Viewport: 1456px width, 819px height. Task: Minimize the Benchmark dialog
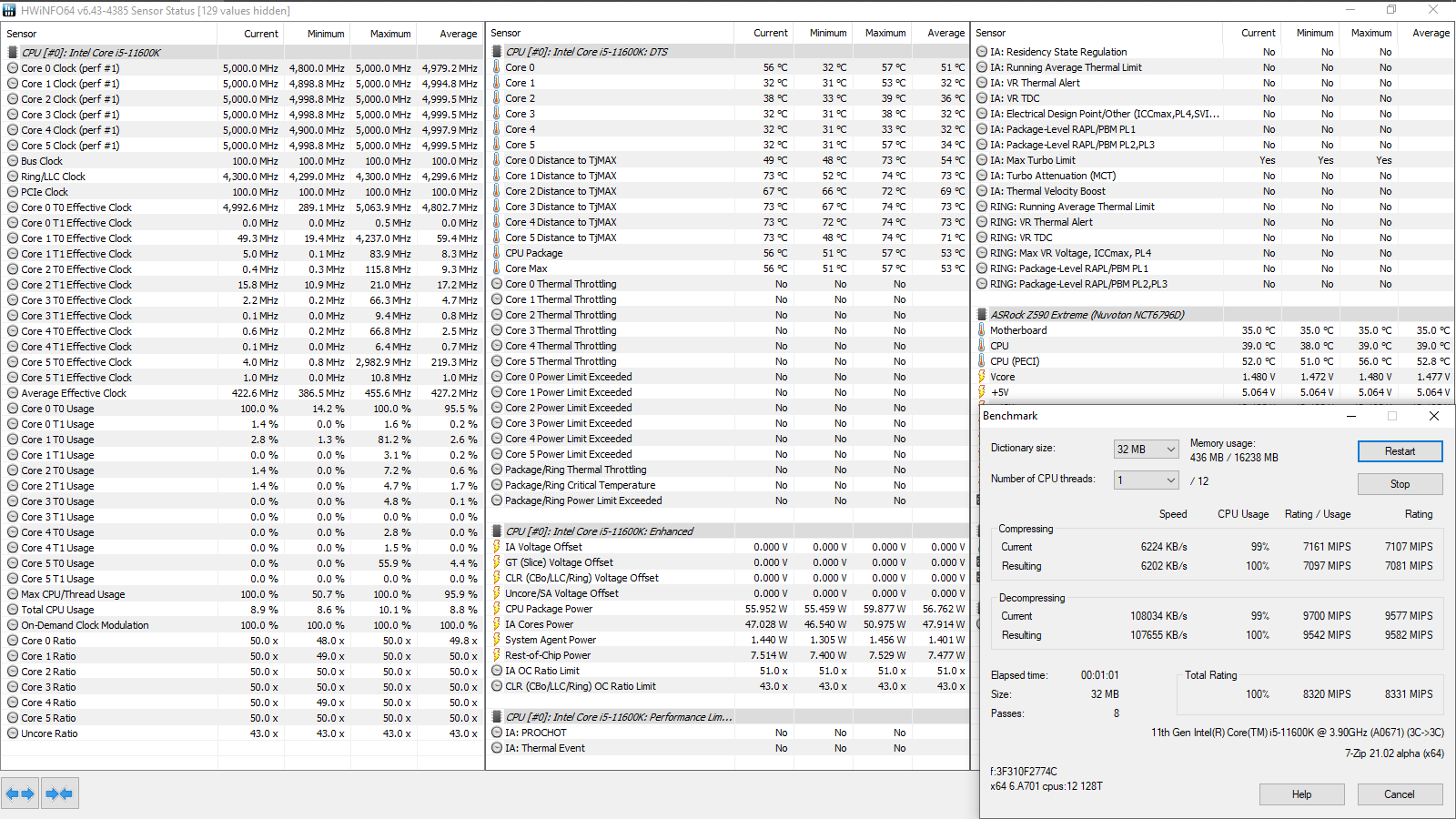point(1351,416)
